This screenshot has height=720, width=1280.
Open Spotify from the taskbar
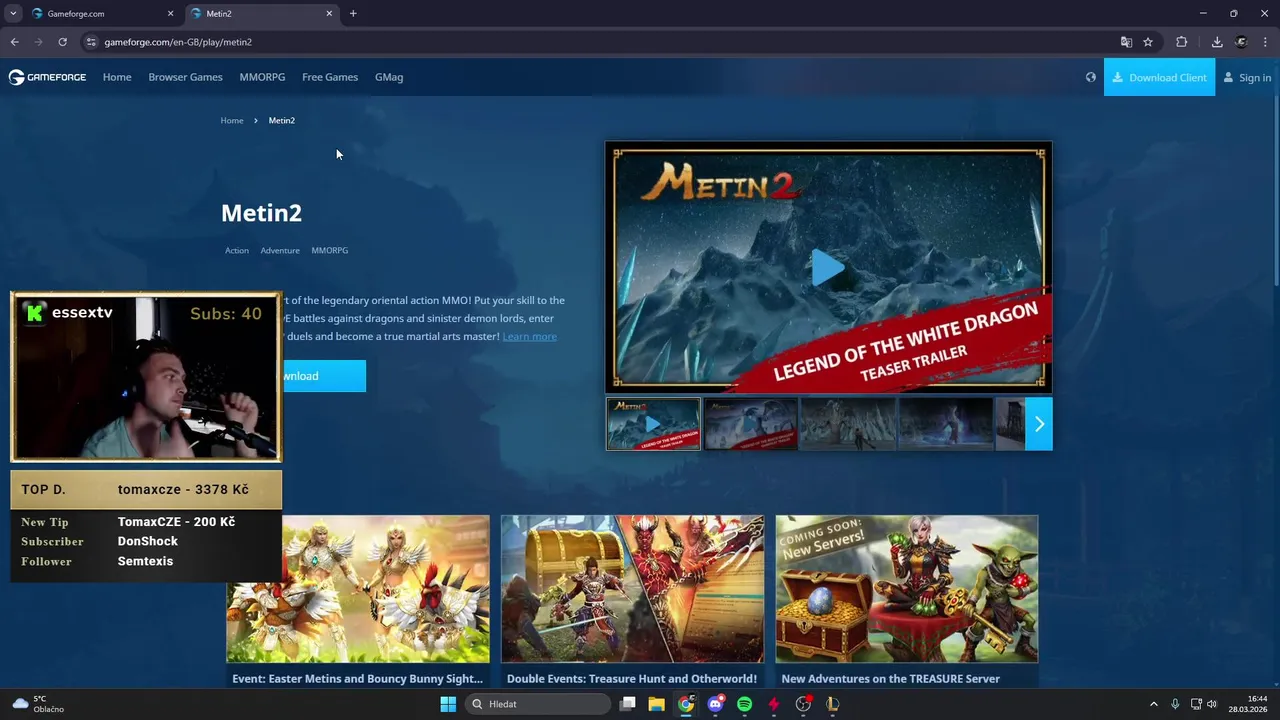(744, 704)
